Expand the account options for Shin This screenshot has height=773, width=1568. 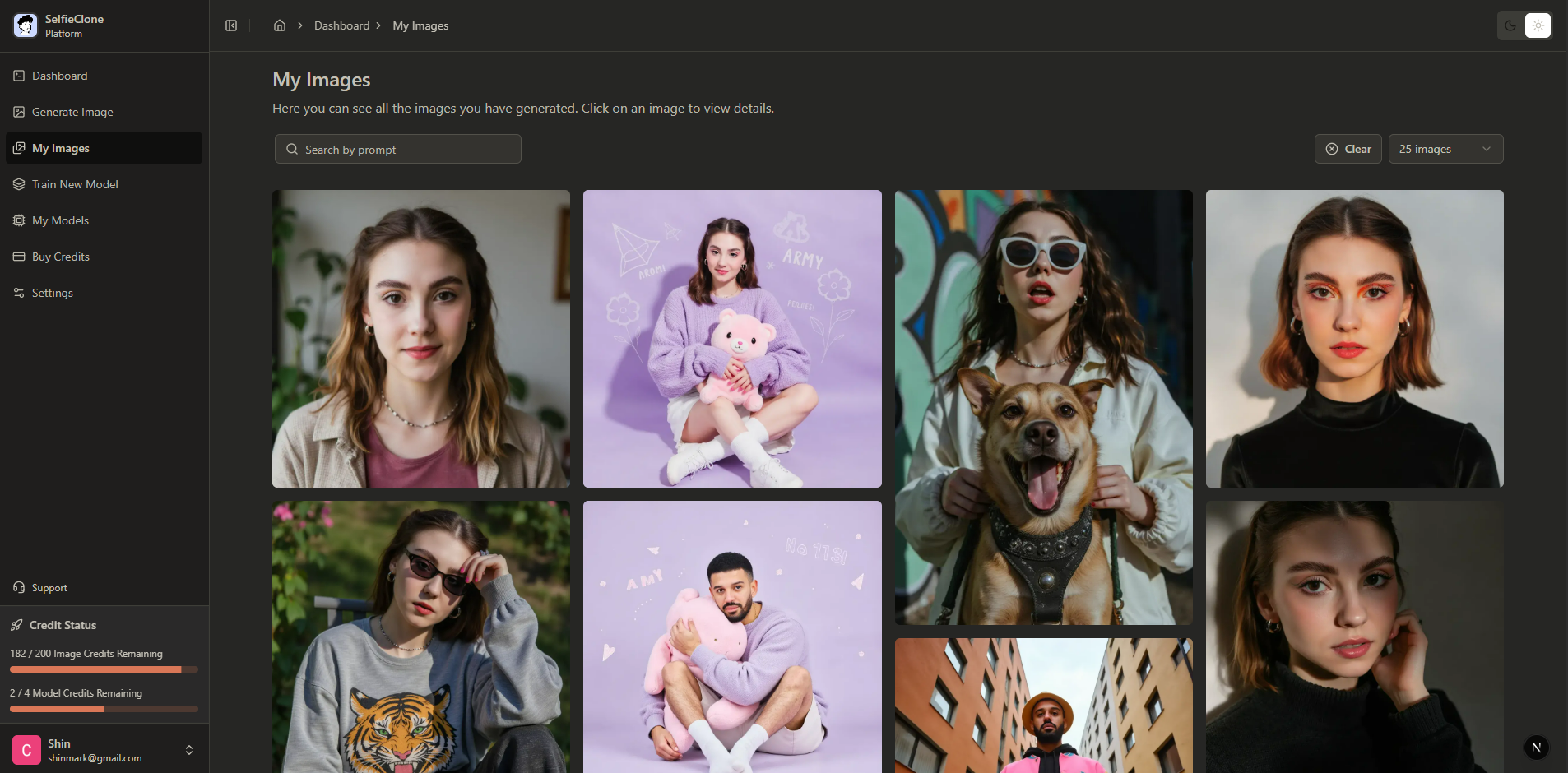189,749
